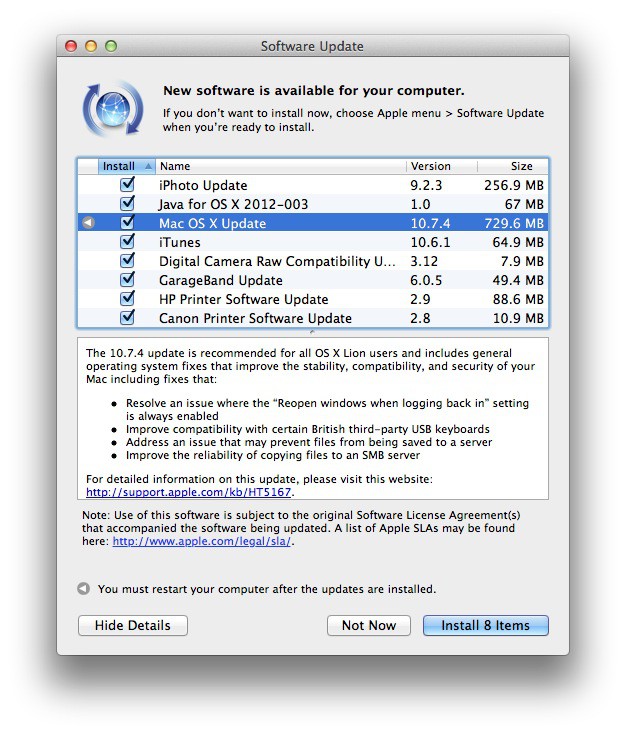Viewport: 626px width, 734px height.
Task: Click the sort arrow in Install column
Action: click(x=148, y=166)
